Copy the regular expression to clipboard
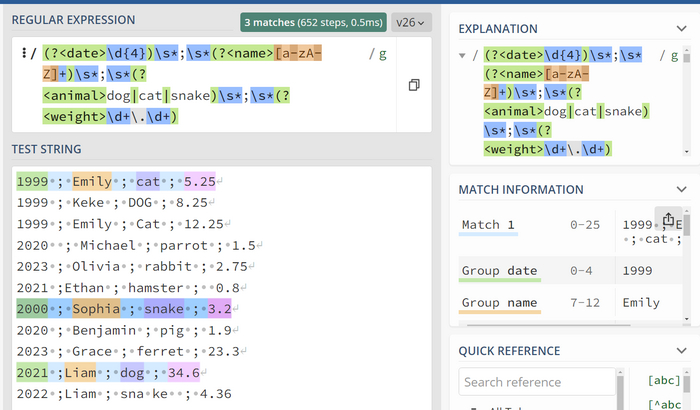700x410 pixels. [413, 86]
